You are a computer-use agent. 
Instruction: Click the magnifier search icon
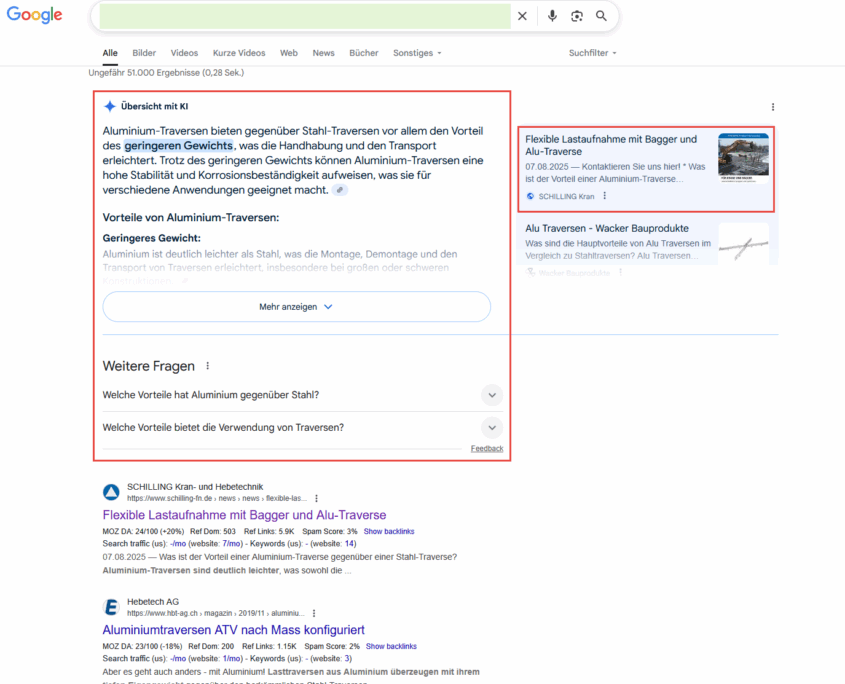tap(601, 16)
